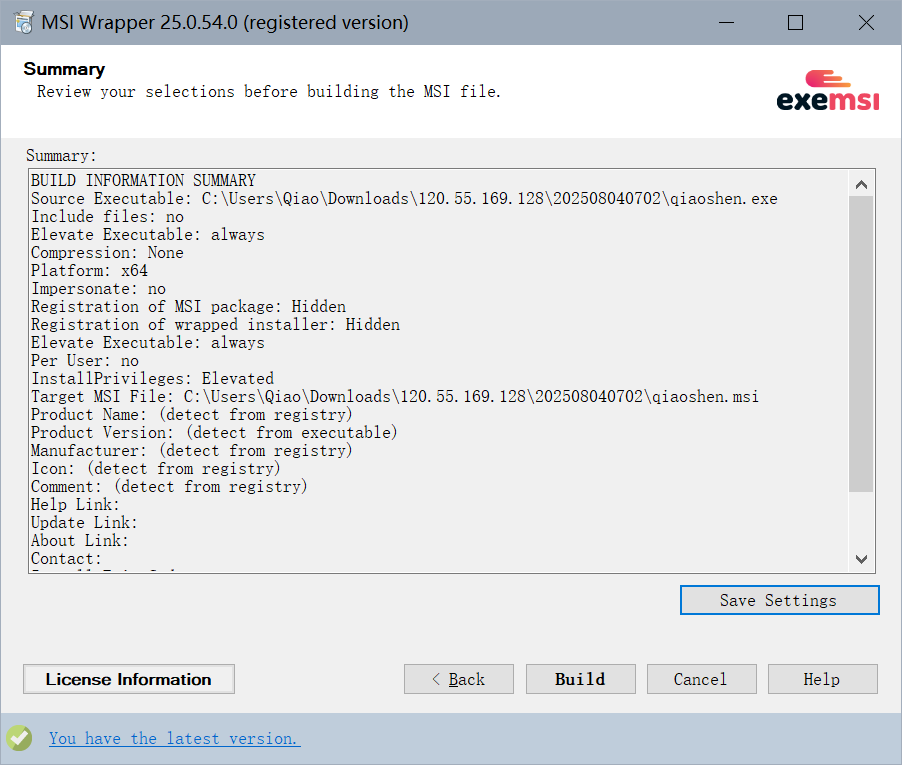Screen dimensions: 902x765
Task: Click the 'Platform: x64' summary line
Action: [89, 271]
